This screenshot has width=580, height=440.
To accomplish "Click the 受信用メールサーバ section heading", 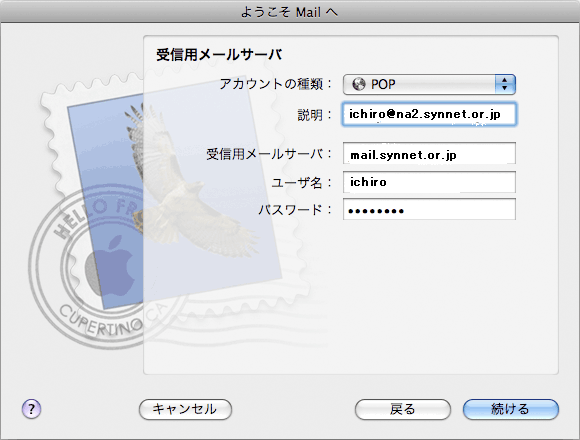I will (219, 55).
